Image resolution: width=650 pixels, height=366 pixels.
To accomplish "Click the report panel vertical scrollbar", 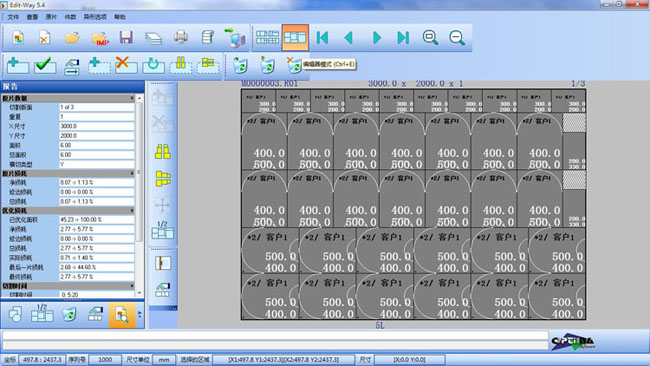I will pos(139,195).
